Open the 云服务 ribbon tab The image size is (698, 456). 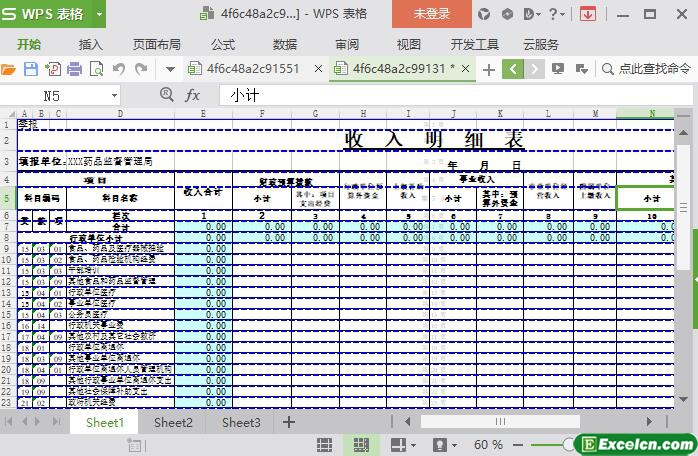[x=541, y=45]
